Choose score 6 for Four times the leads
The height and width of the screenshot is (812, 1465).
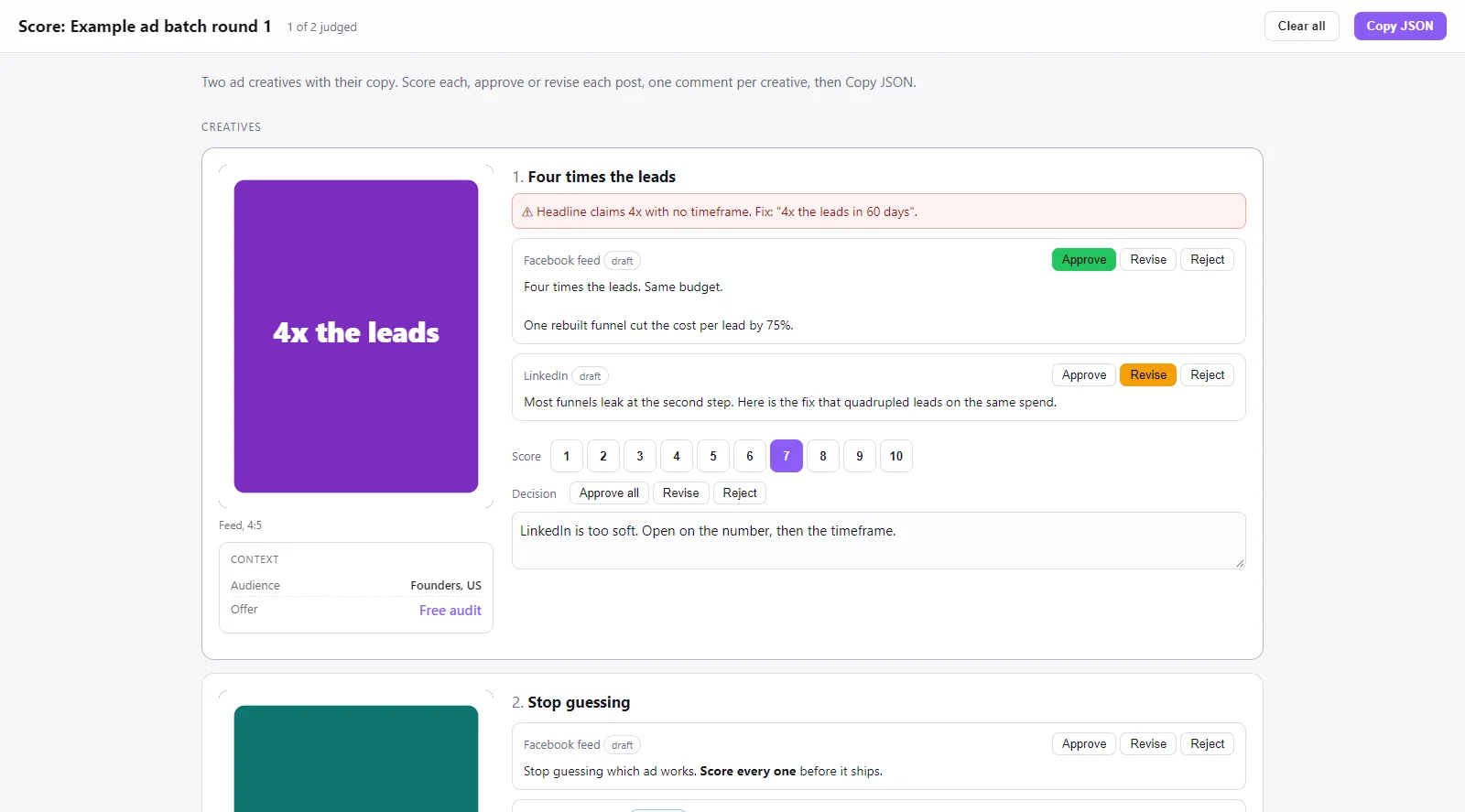tap(750, 456)
